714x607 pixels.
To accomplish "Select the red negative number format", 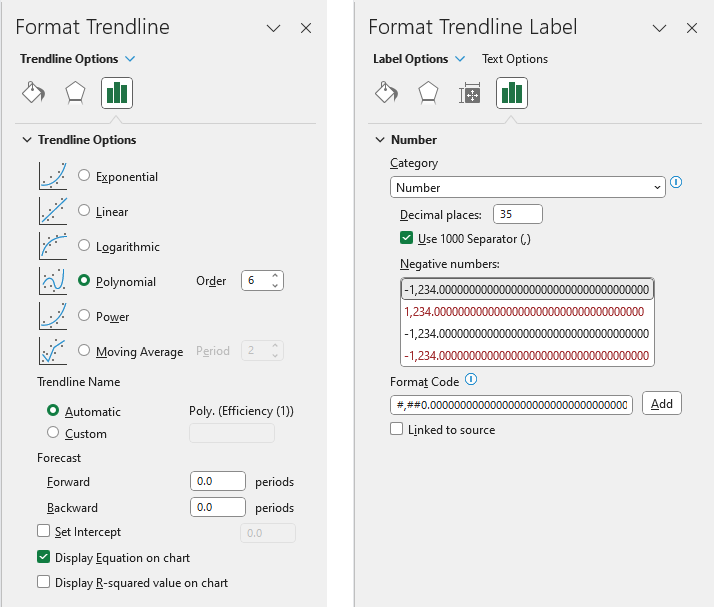I will (x=526, y=311).
